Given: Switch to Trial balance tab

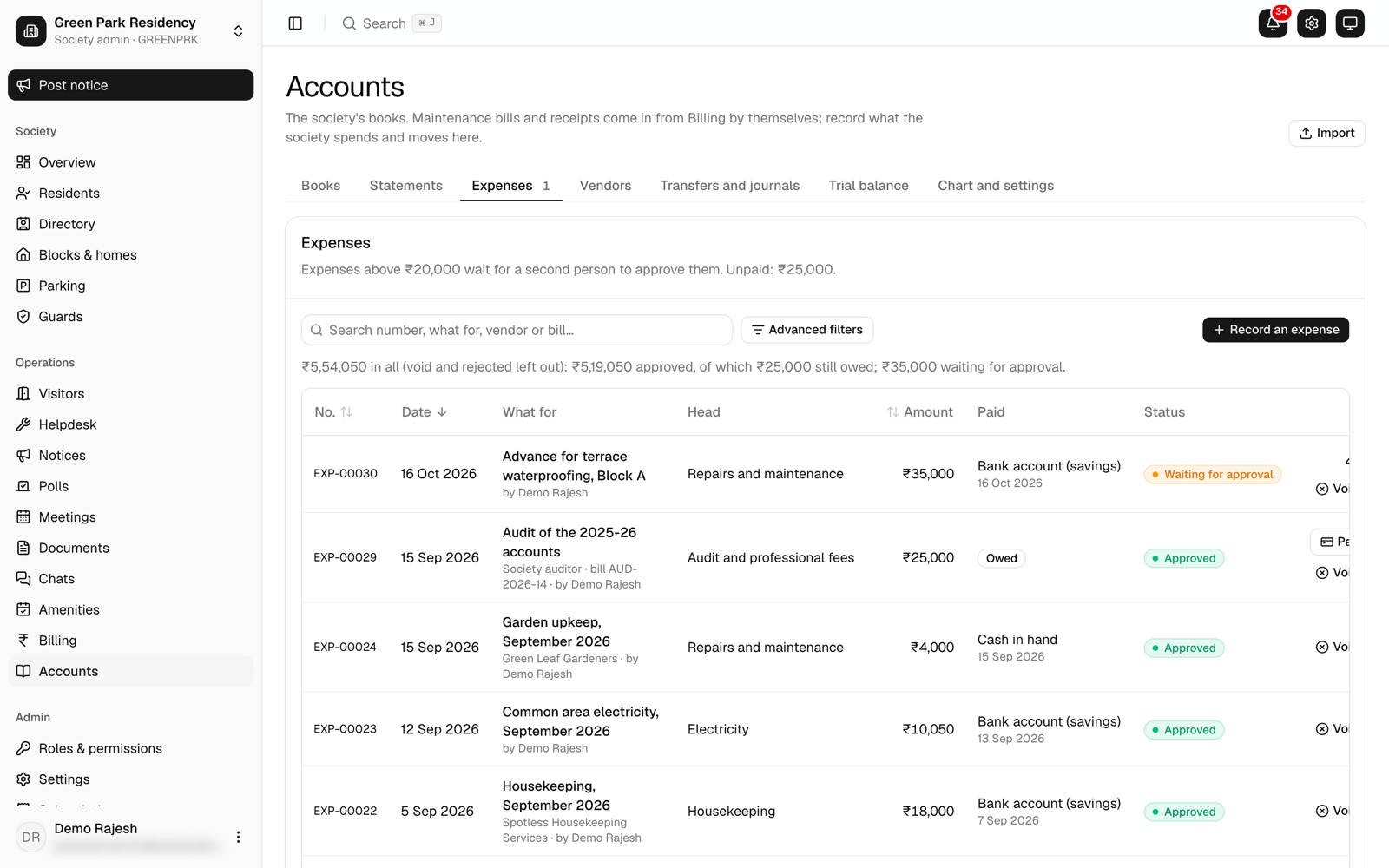Looking at the screenshot, I should point(868,186).
